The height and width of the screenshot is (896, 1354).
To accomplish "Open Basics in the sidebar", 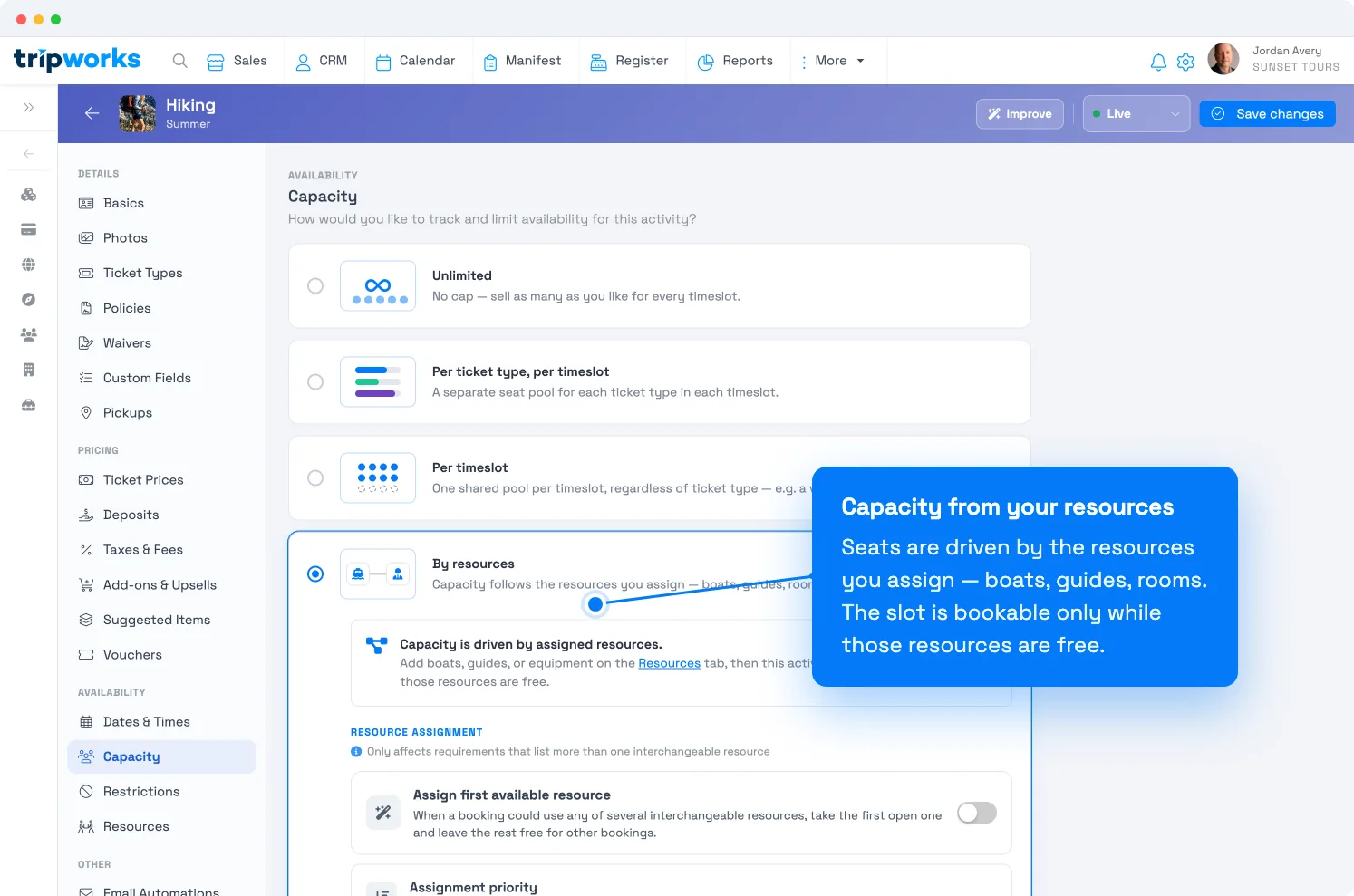I will tap(161, 204).
